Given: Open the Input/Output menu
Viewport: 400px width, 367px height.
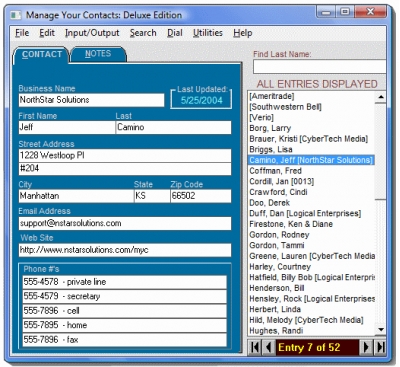Looking at the screenshot, I should (92, 33).
